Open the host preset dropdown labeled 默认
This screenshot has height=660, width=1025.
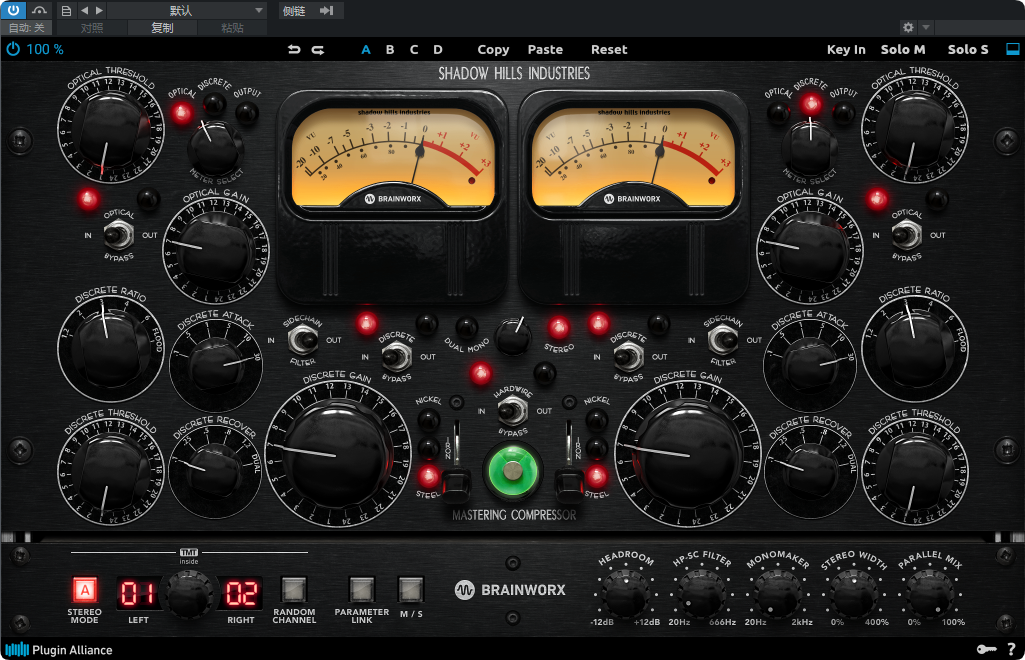[x=186, y=10]
